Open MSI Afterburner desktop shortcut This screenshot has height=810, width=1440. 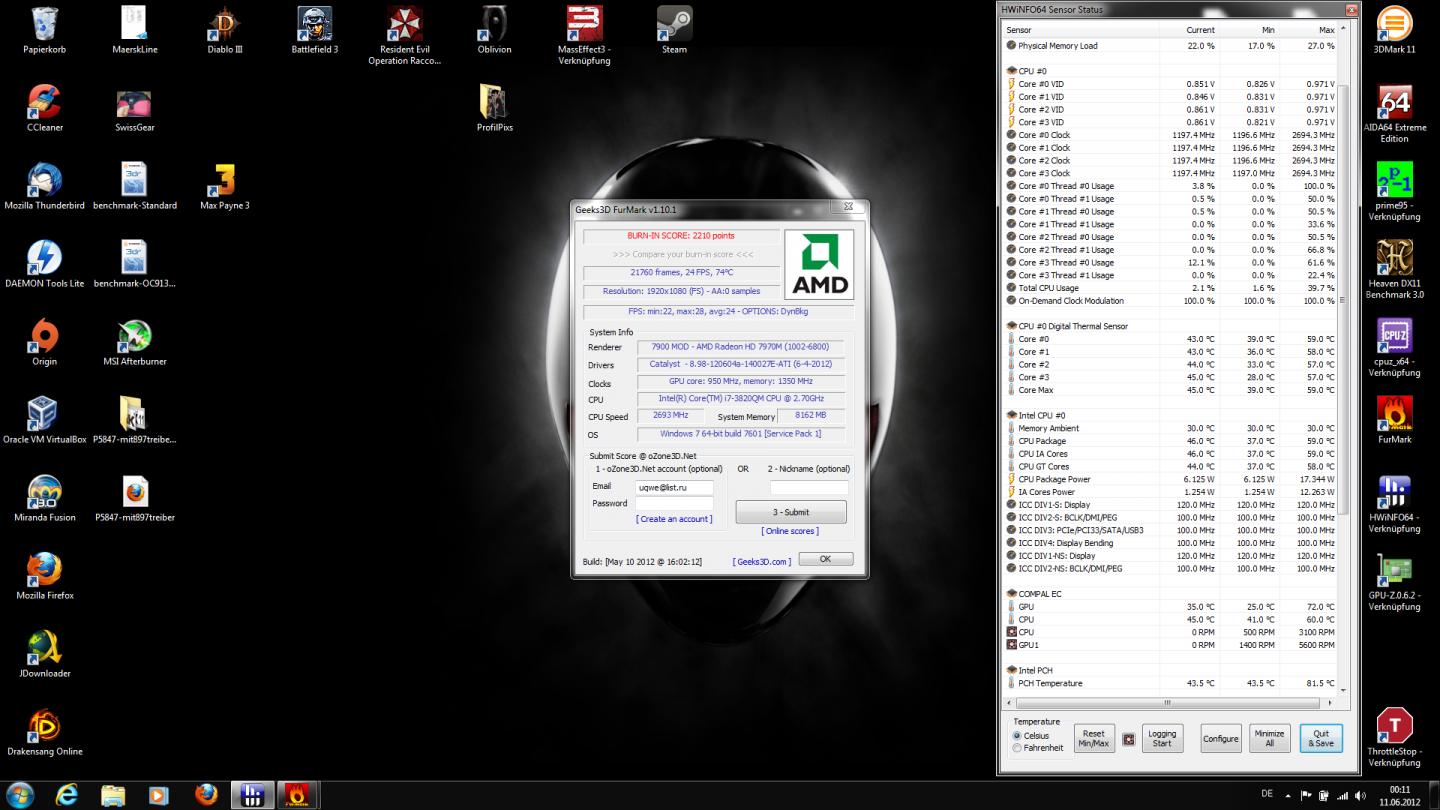click(x=134, y=342)
